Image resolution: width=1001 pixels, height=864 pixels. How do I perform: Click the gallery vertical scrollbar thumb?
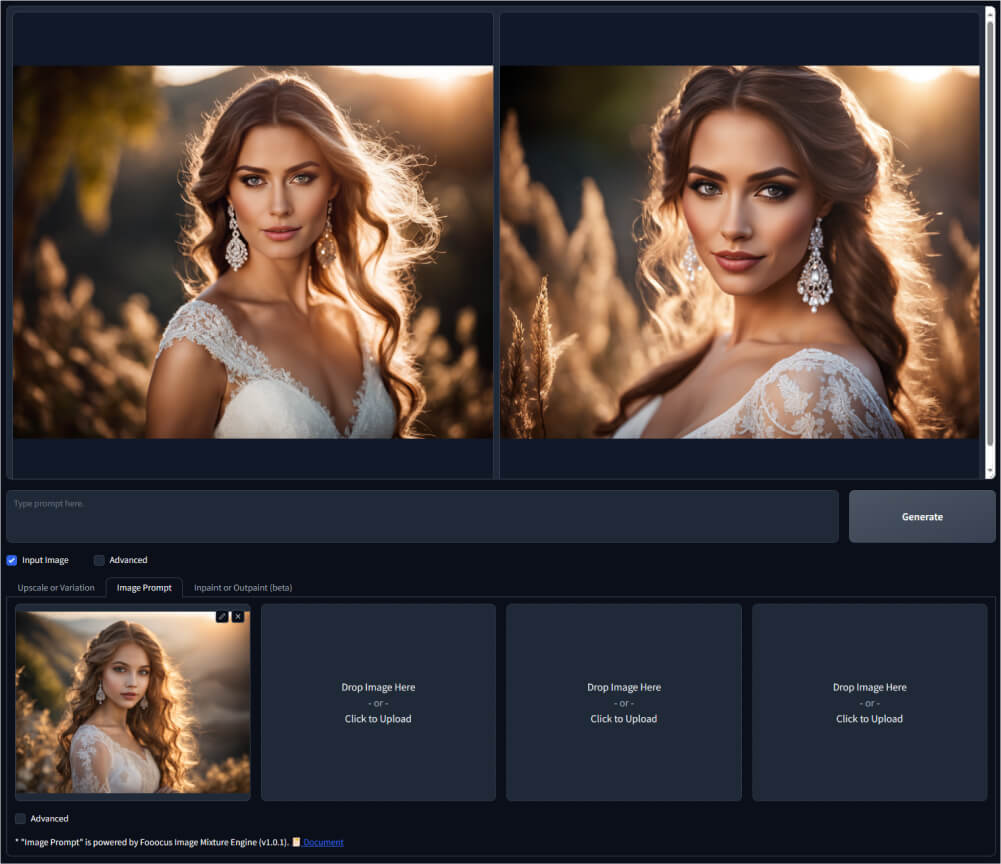[990, 230]
